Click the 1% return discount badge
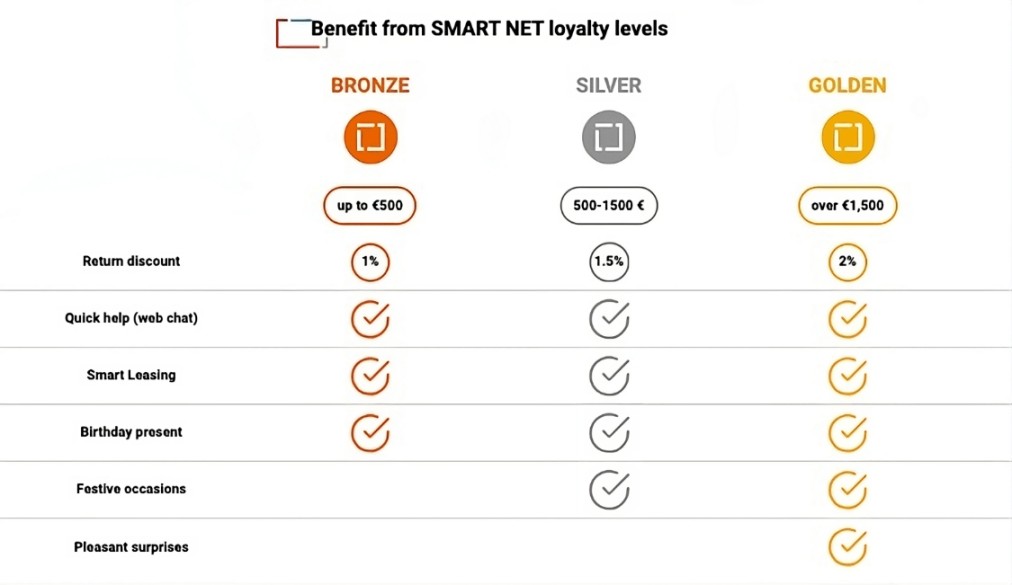Image resolution: width=1012 pixels, height=585 pixels. [370, 262]
